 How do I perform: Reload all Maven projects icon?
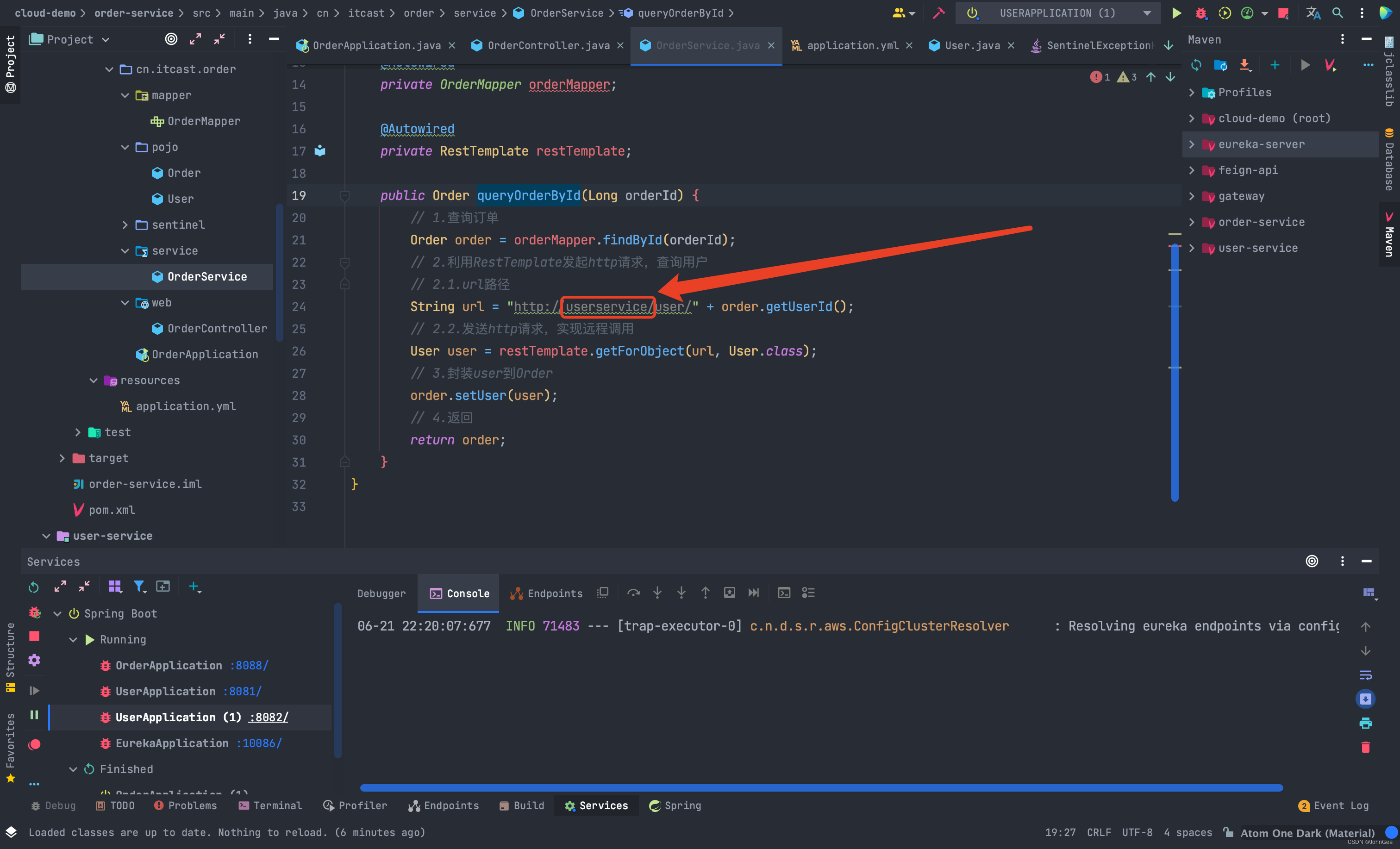point(1196,65)
